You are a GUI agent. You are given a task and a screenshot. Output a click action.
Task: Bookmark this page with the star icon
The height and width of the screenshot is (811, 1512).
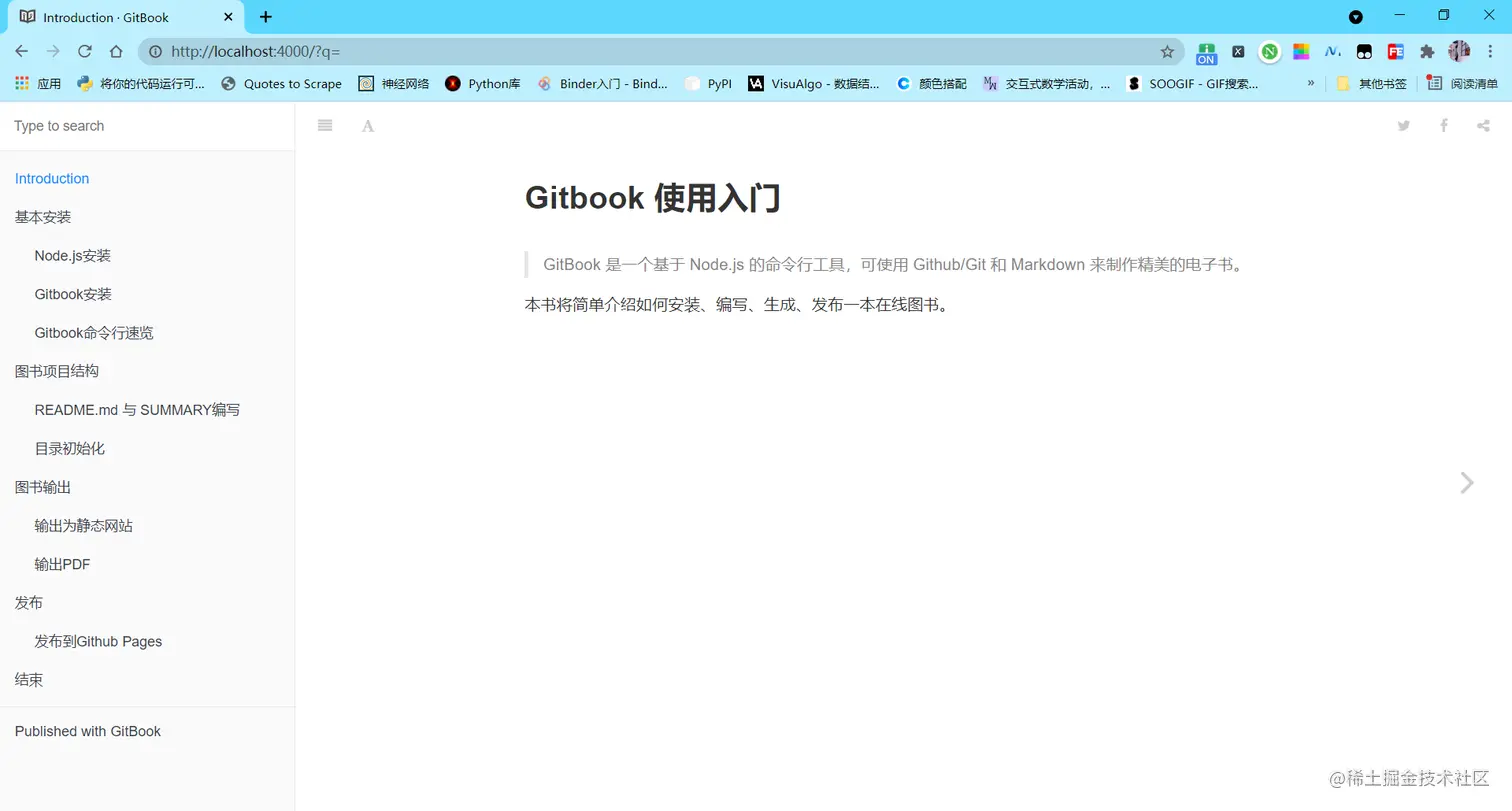click(x=1167, y=51)
